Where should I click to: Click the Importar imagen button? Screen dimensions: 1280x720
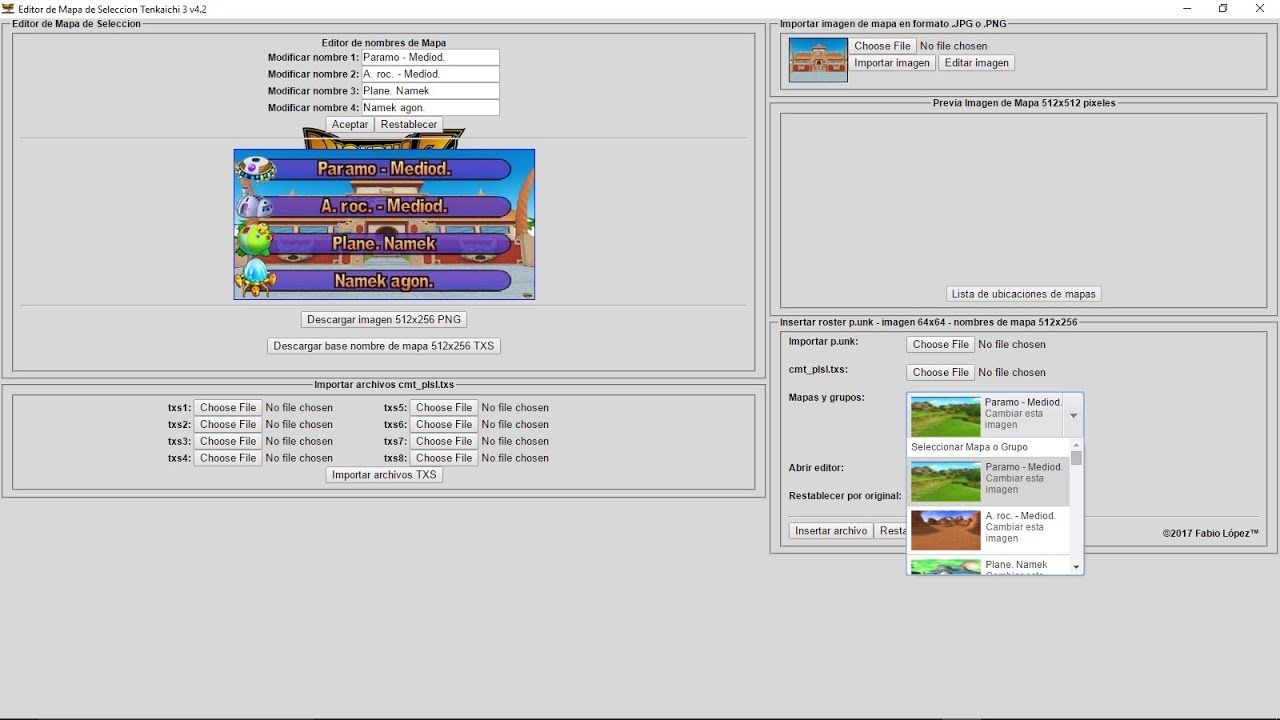pyautogui.click(x=892, y=63)
